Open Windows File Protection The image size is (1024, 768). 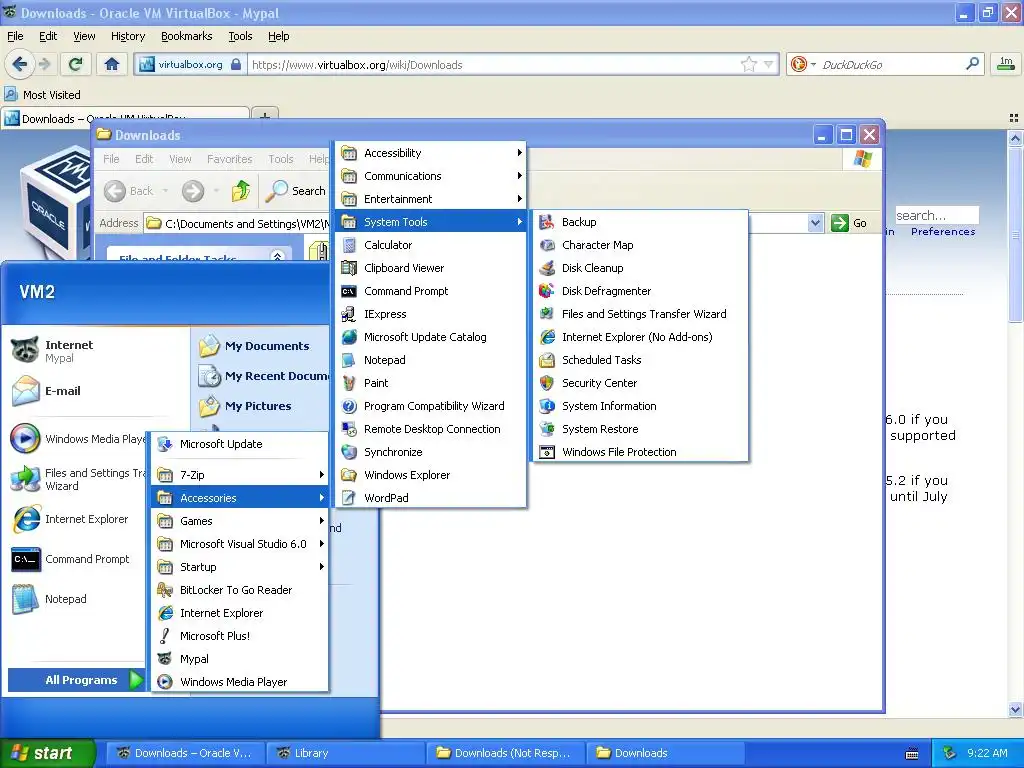tap(640, 452)
